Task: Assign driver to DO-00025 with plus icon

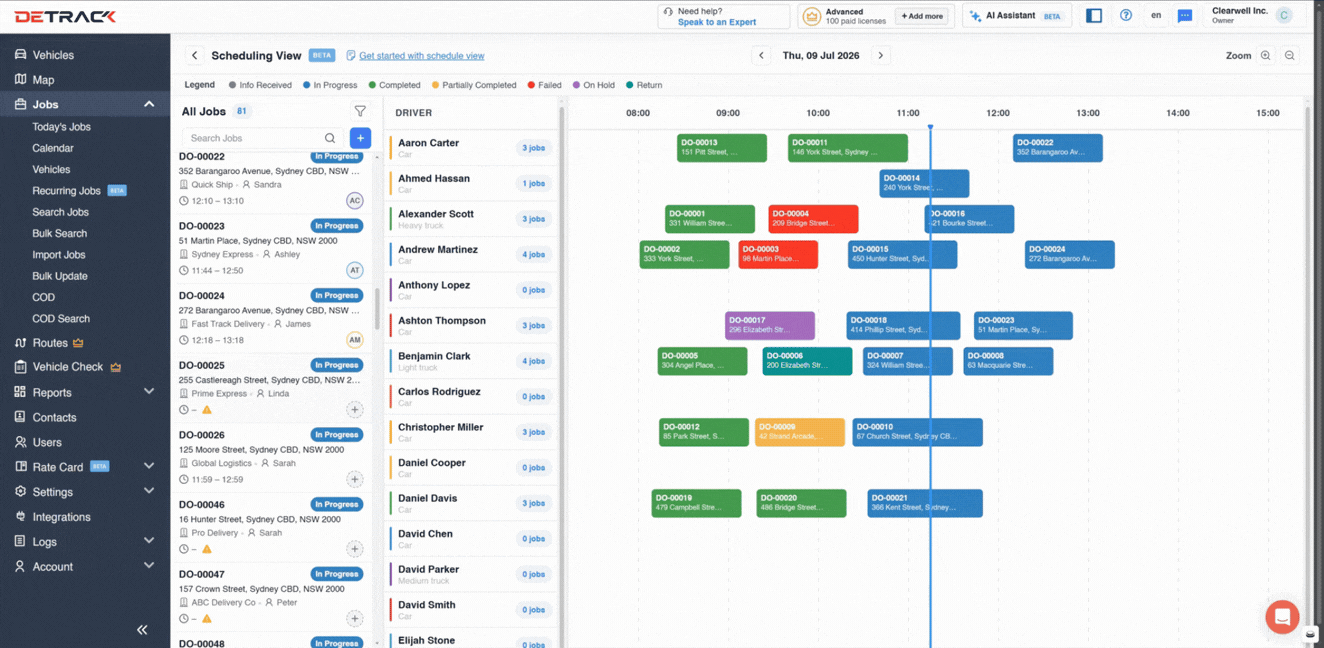Action: (354, 410)
